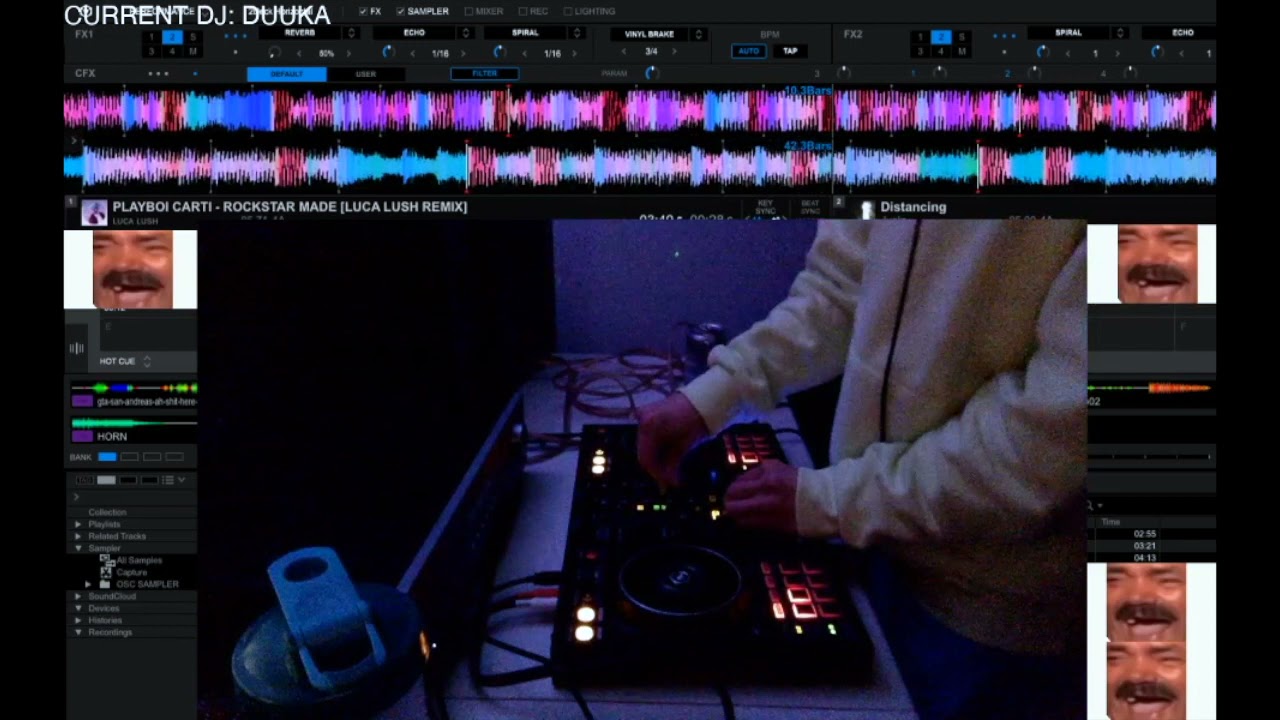This screenshot has width=1280, height=720.
Task: Select third sampler BANK
Action: [x=152, y=457]
